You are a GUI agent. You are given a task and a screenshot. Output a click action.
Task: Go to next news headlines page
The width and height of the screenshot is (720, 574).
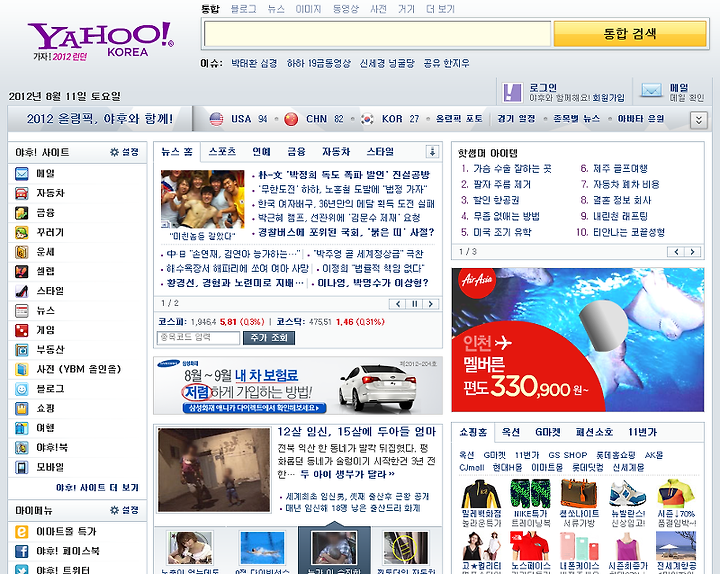pyautogui.click(x=431, y=304)
